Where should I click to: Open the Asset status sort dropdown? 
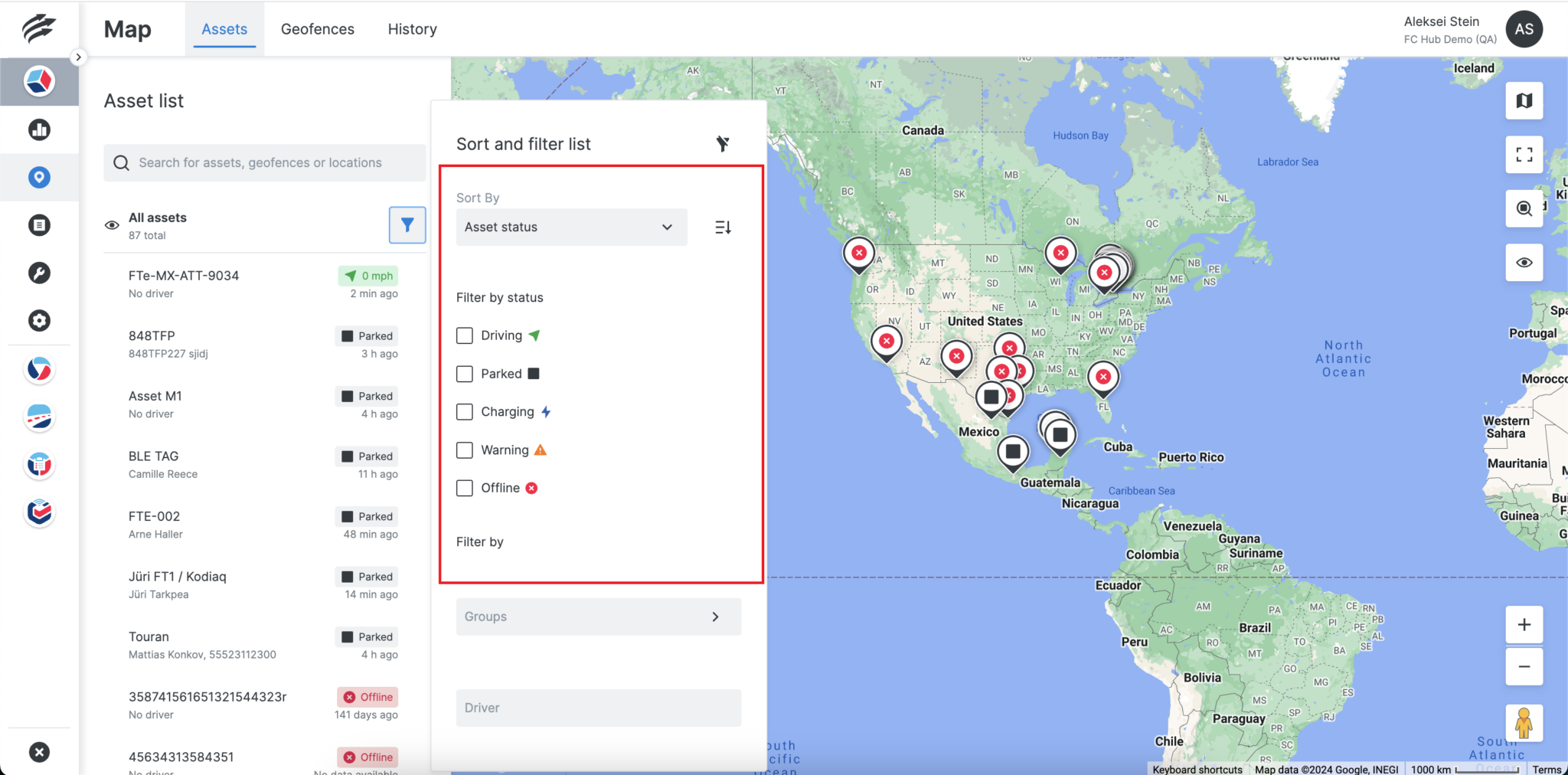(570, 227)
